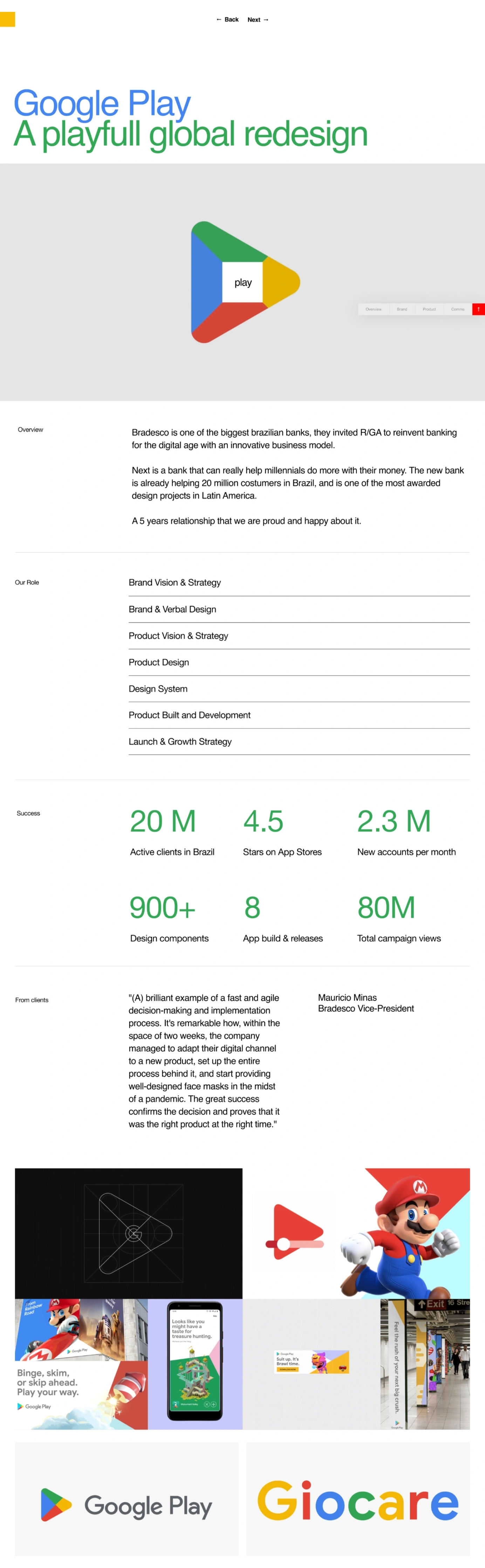The width and height of the screenshot is (485, 1568).
Task: Click the Design System row
Action: point(299,688)
